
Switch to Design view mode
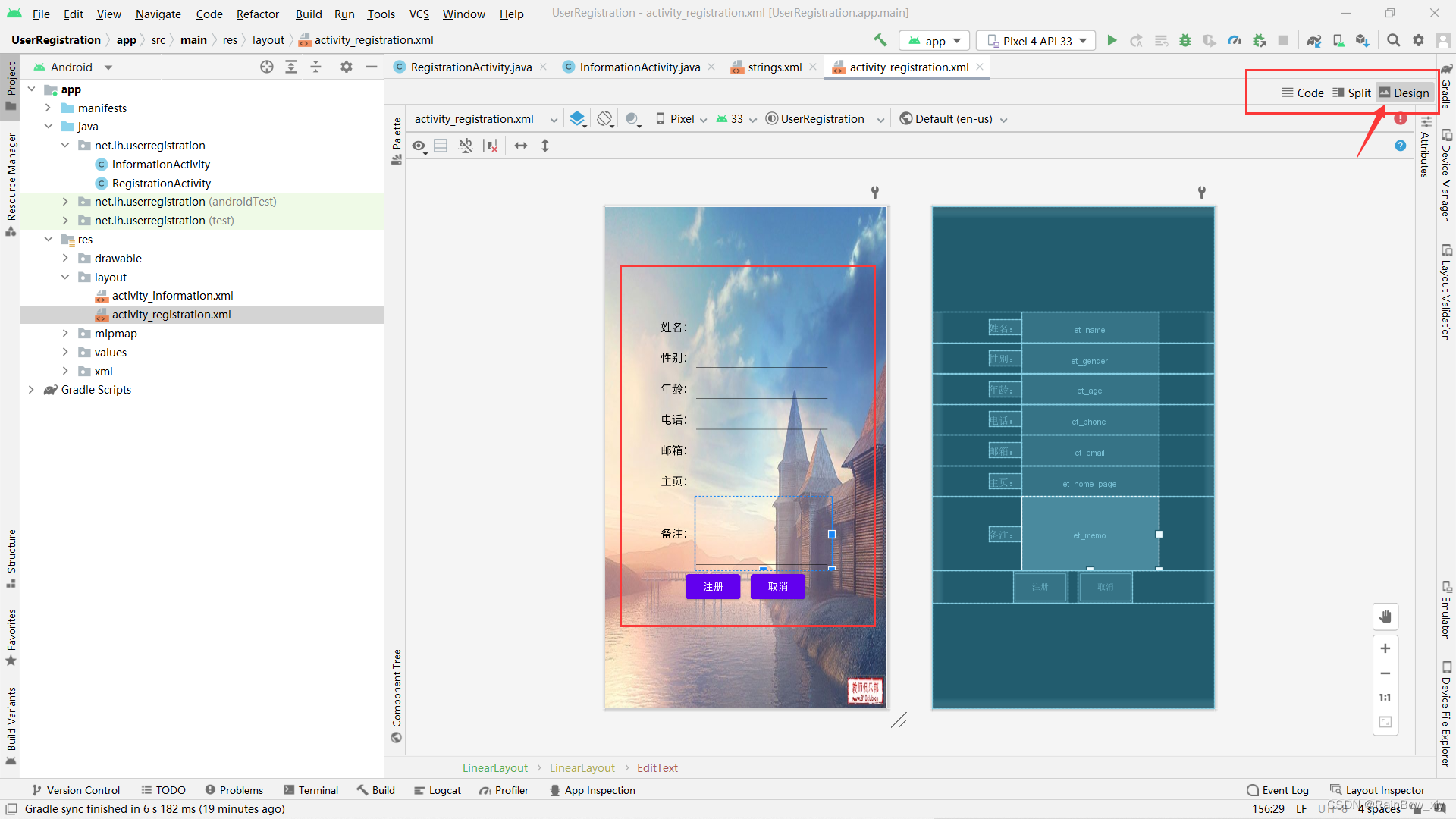tap(1404, 93)
